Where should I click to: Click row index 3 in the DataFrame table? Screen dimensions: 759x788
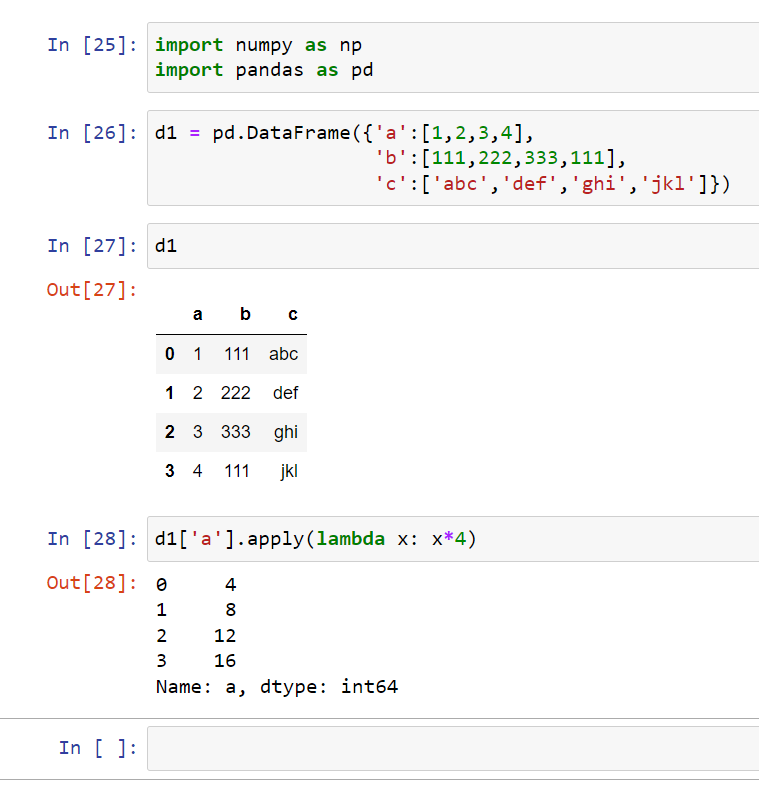pyautogui.click(x=170, y=471)
